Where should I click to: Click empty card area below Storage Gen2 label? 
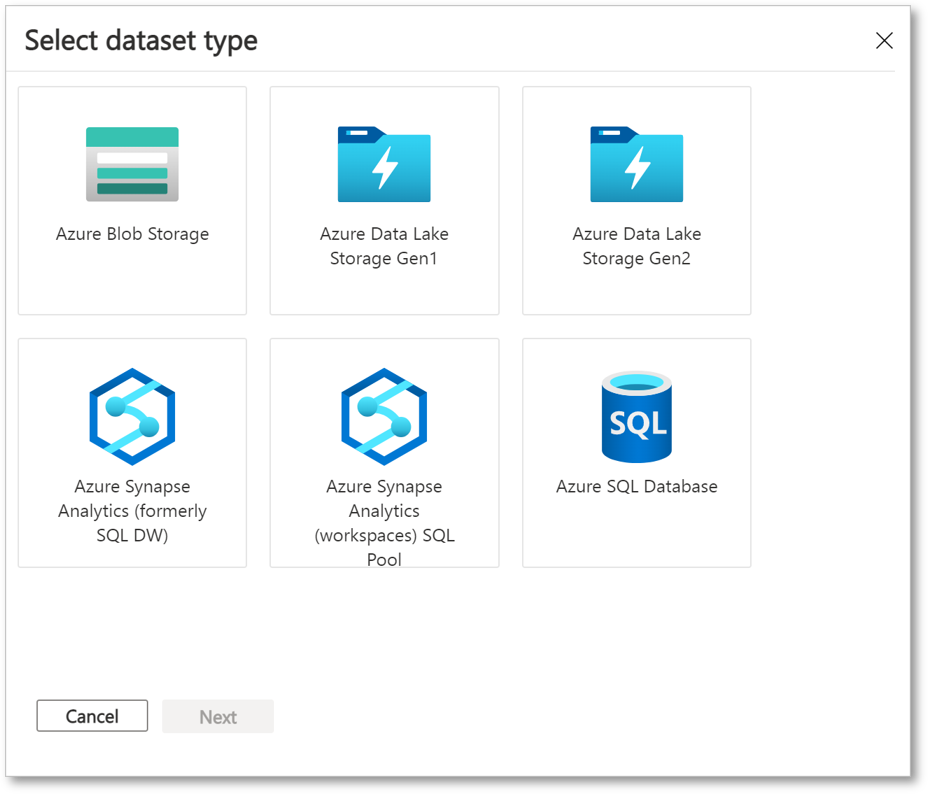pyautogui.click(x=637, y=292)
